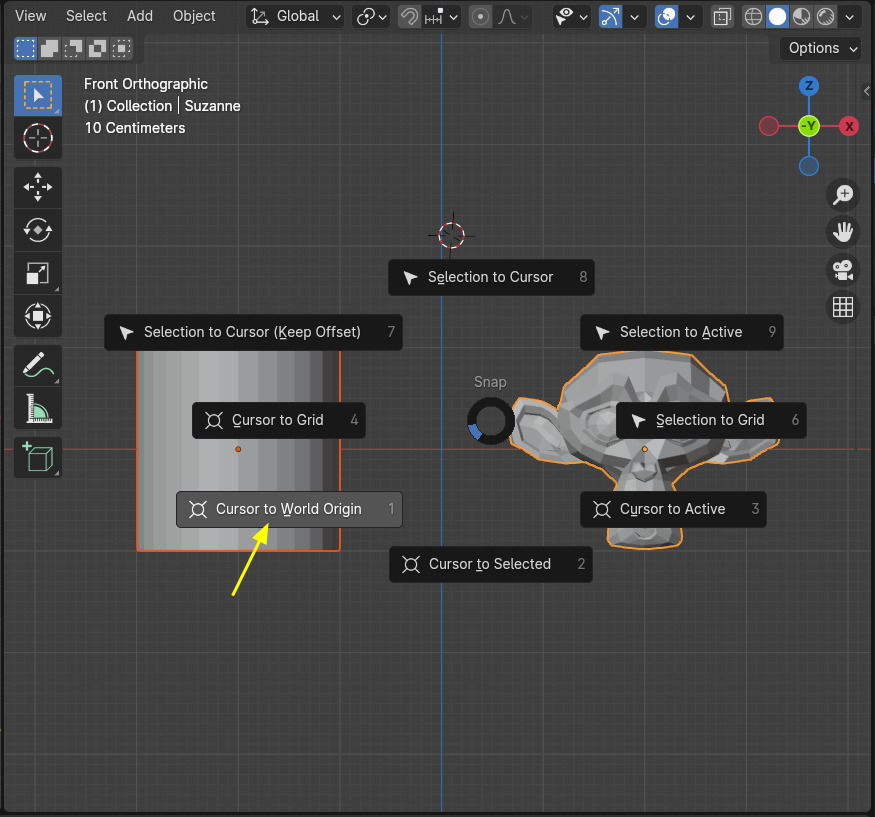Image resolution: width=875 pixels, height=817 pixels.
Task: Click negative Z axis gizmo circle
Action: [809, 166]
